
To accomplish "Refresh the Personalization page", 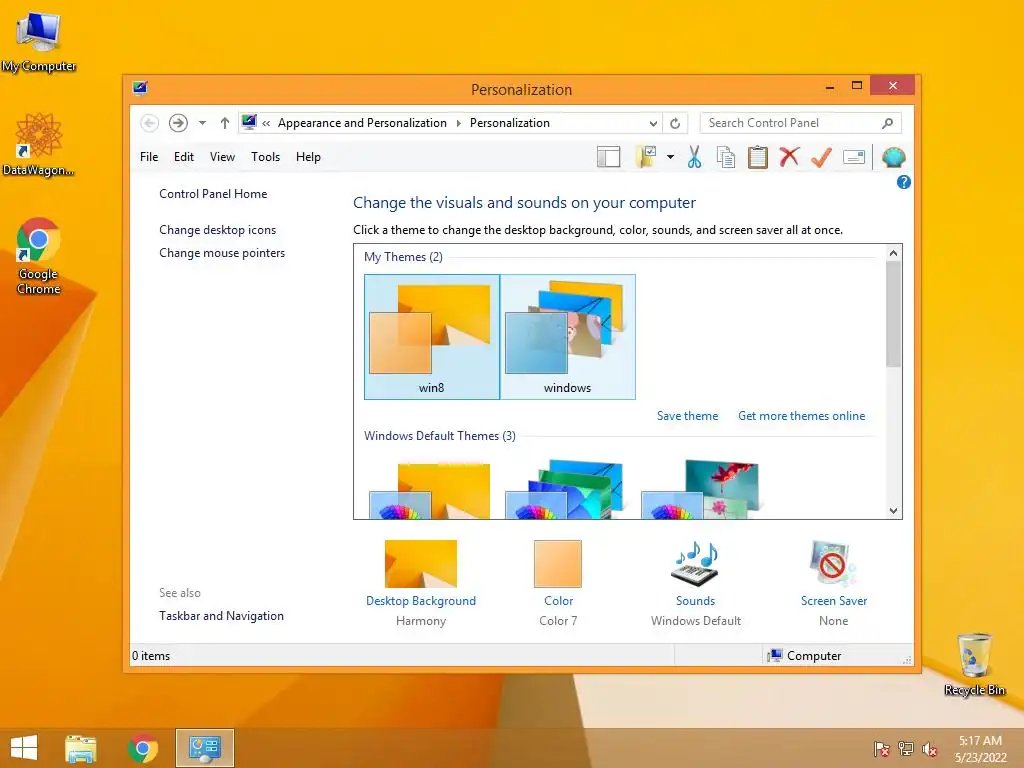I will (x=675, y=123).
